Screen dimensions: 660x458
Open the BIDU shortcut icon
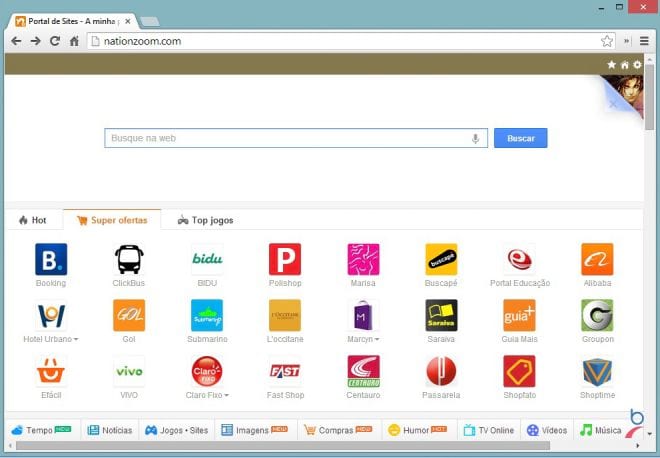point(207,259)
